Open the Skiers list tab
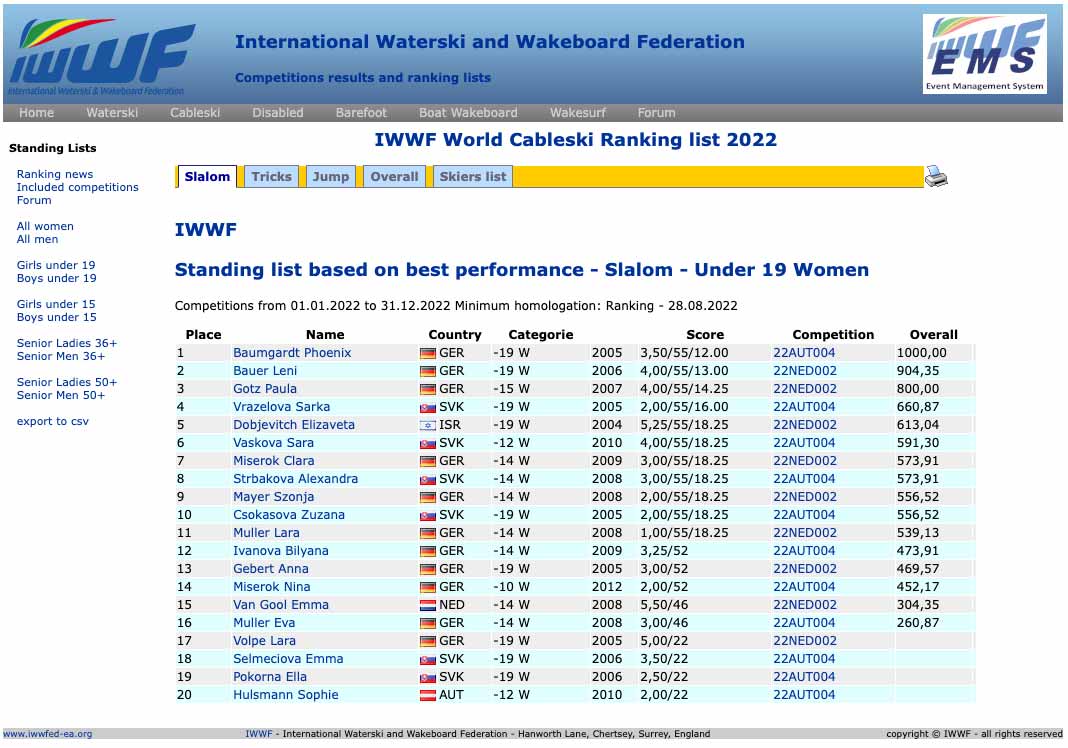1068x748 pixels. coord(473,177)
